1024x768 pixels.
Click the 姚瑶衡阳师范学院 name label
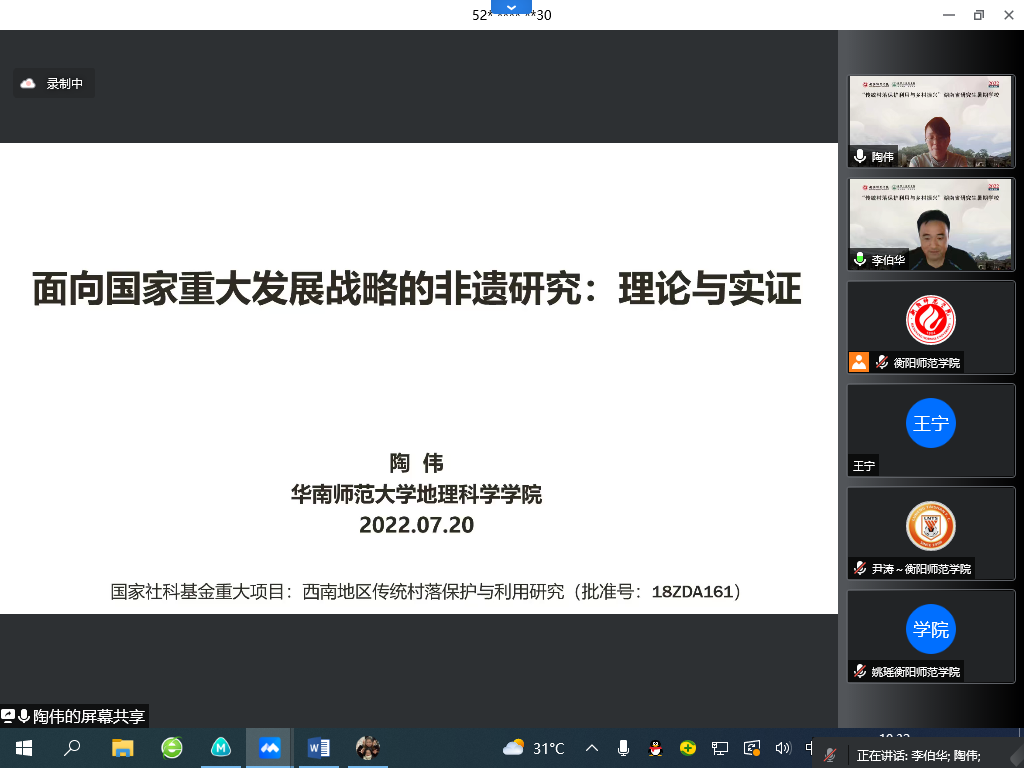tap(916, 671)
